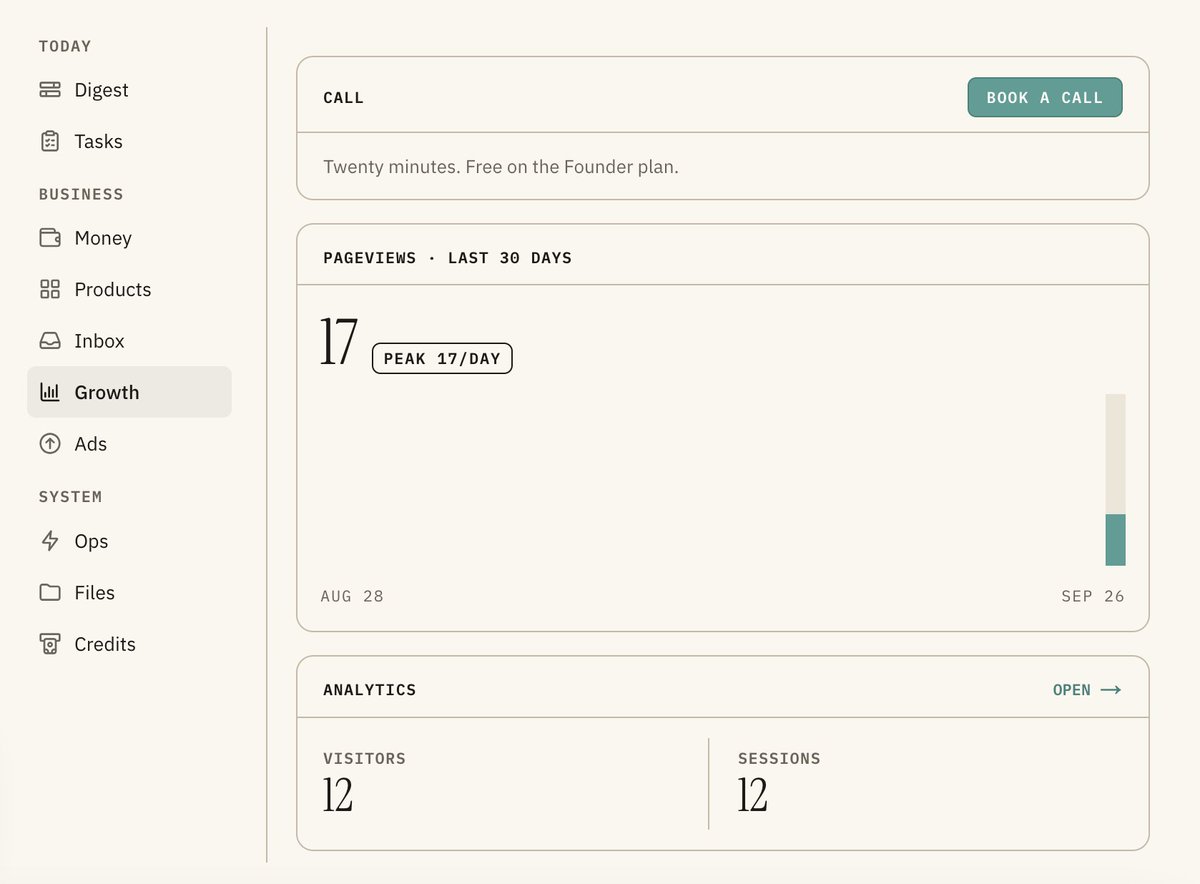Open the Files label
1200x884 pixels.
click(94, 592)
